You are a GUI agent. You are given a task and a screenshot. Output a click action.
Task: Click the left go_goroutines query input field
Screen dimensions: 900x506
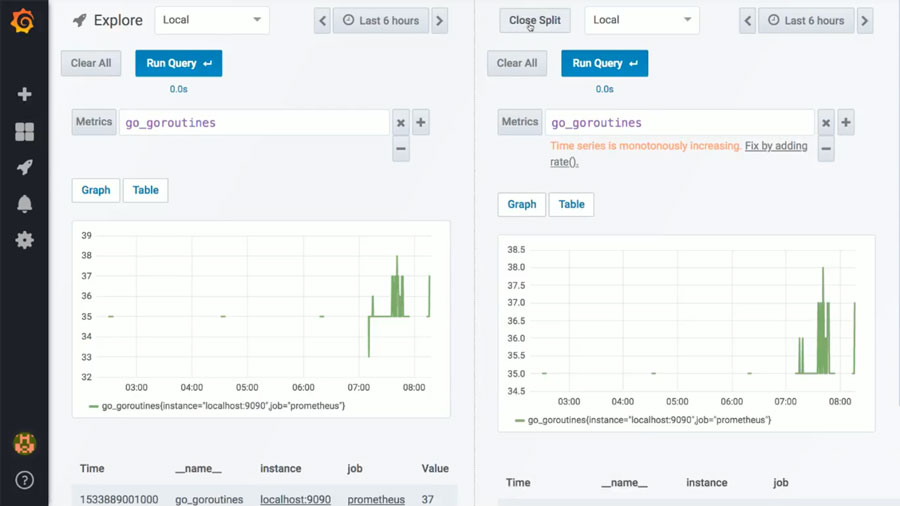254,123
